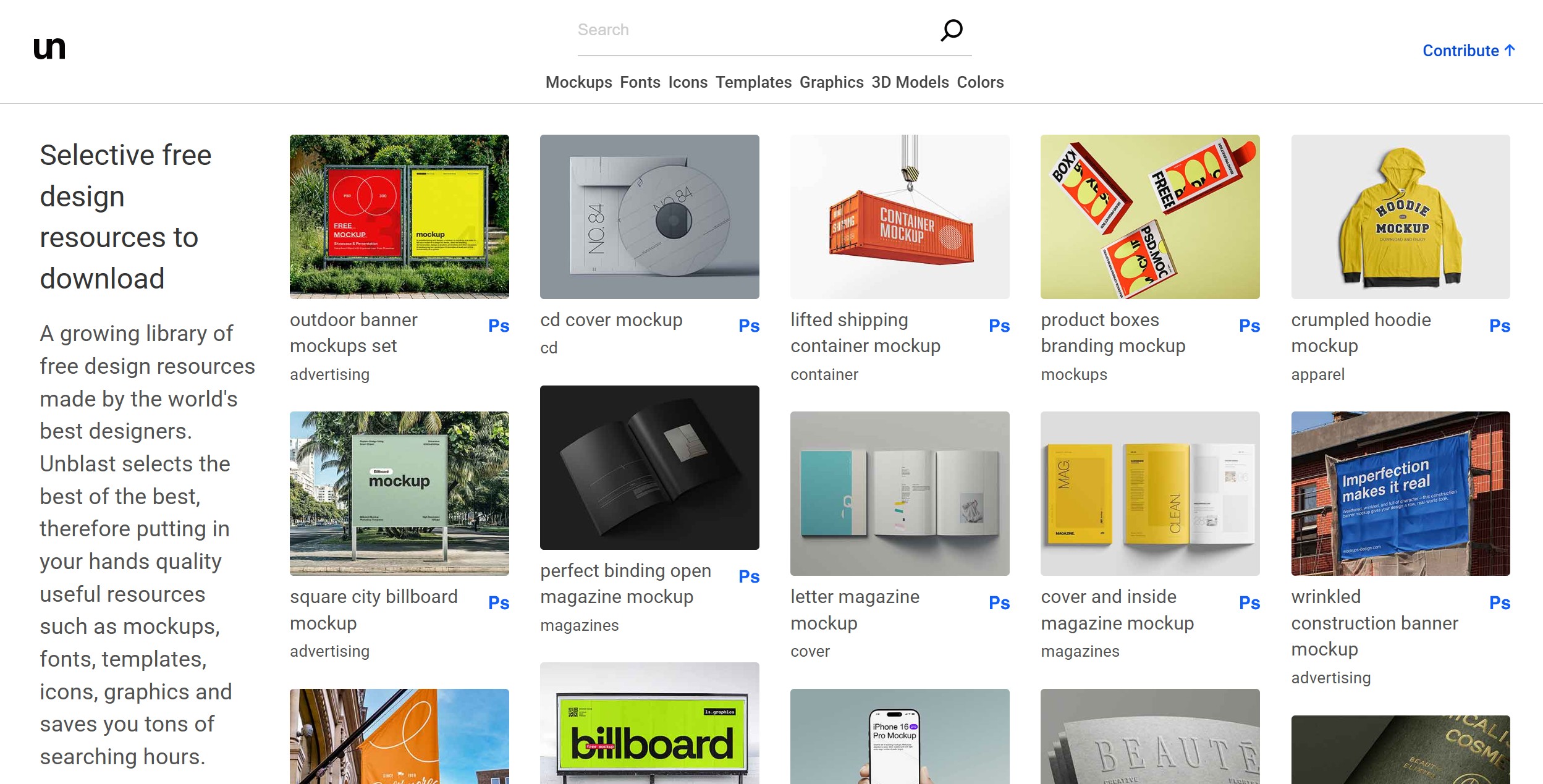Screen dimensions: 1543x784
Task: Click the 'apparel' category tag
Action: point(1317,374)
